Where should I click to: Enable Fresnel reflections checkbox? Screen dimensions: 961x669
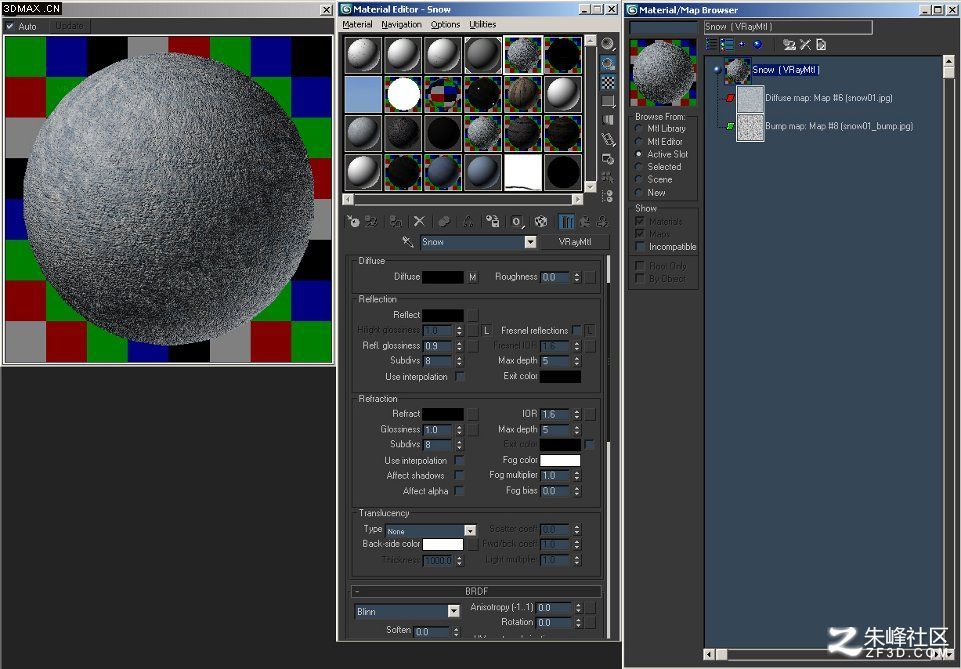(577, 330)
